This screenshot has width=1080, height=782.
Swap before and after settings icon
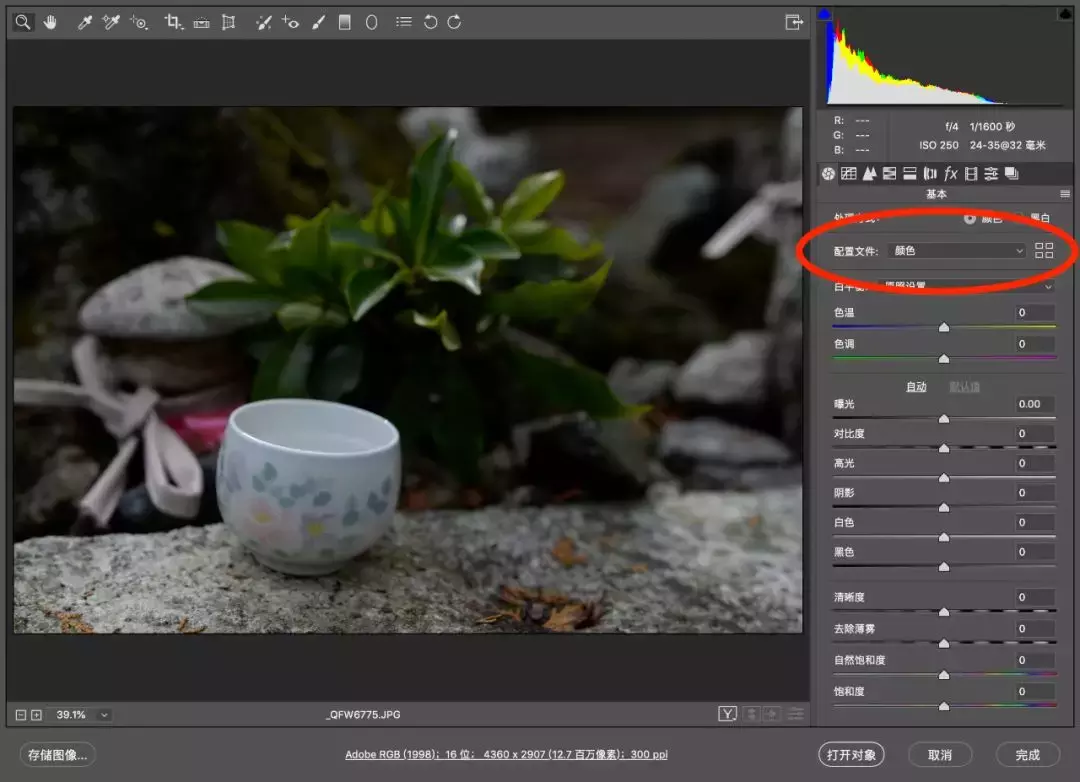point(751,714)
